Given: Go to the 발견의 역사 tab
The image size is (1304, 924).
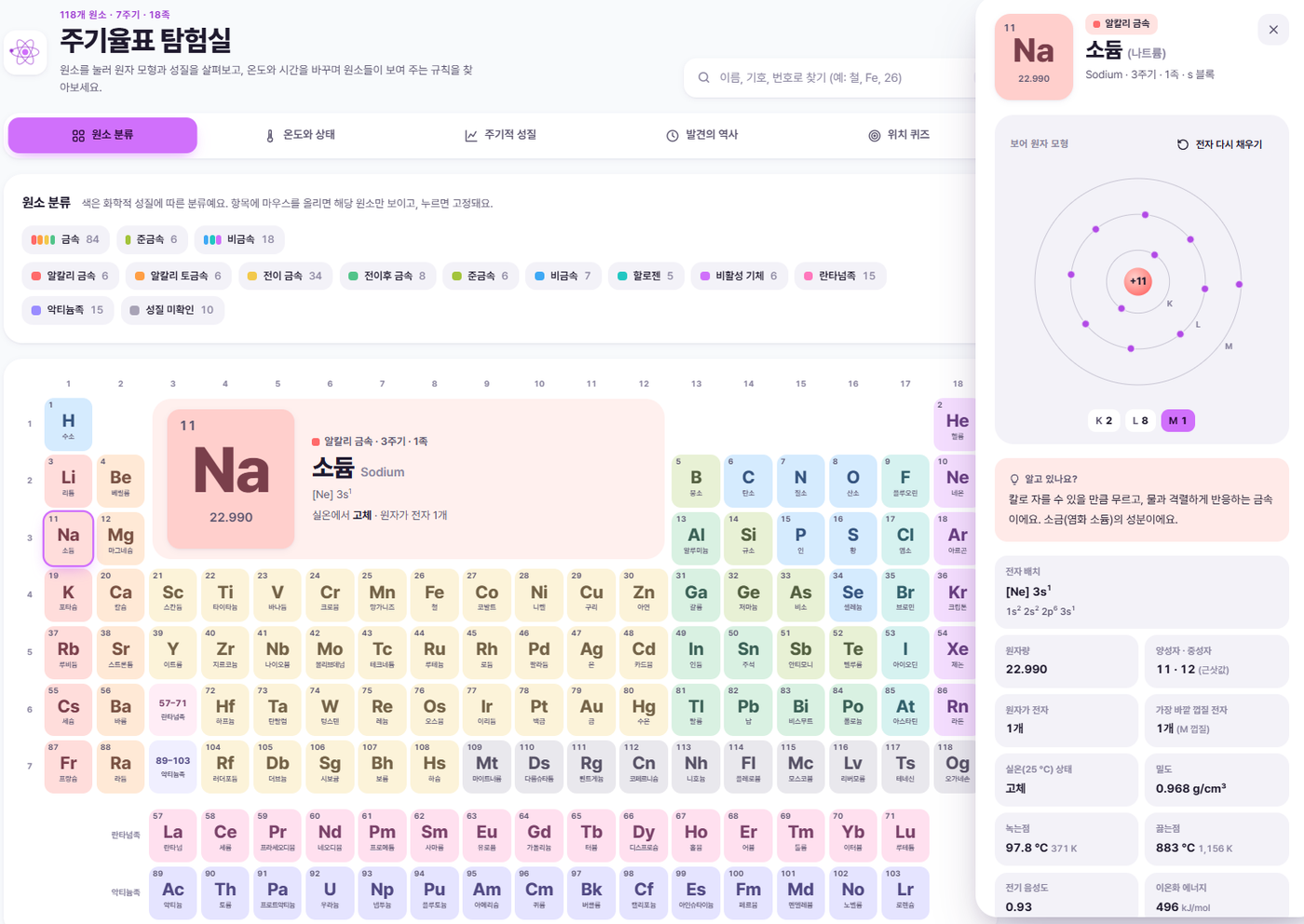Looking at the screenshot, I should point(701,135).
